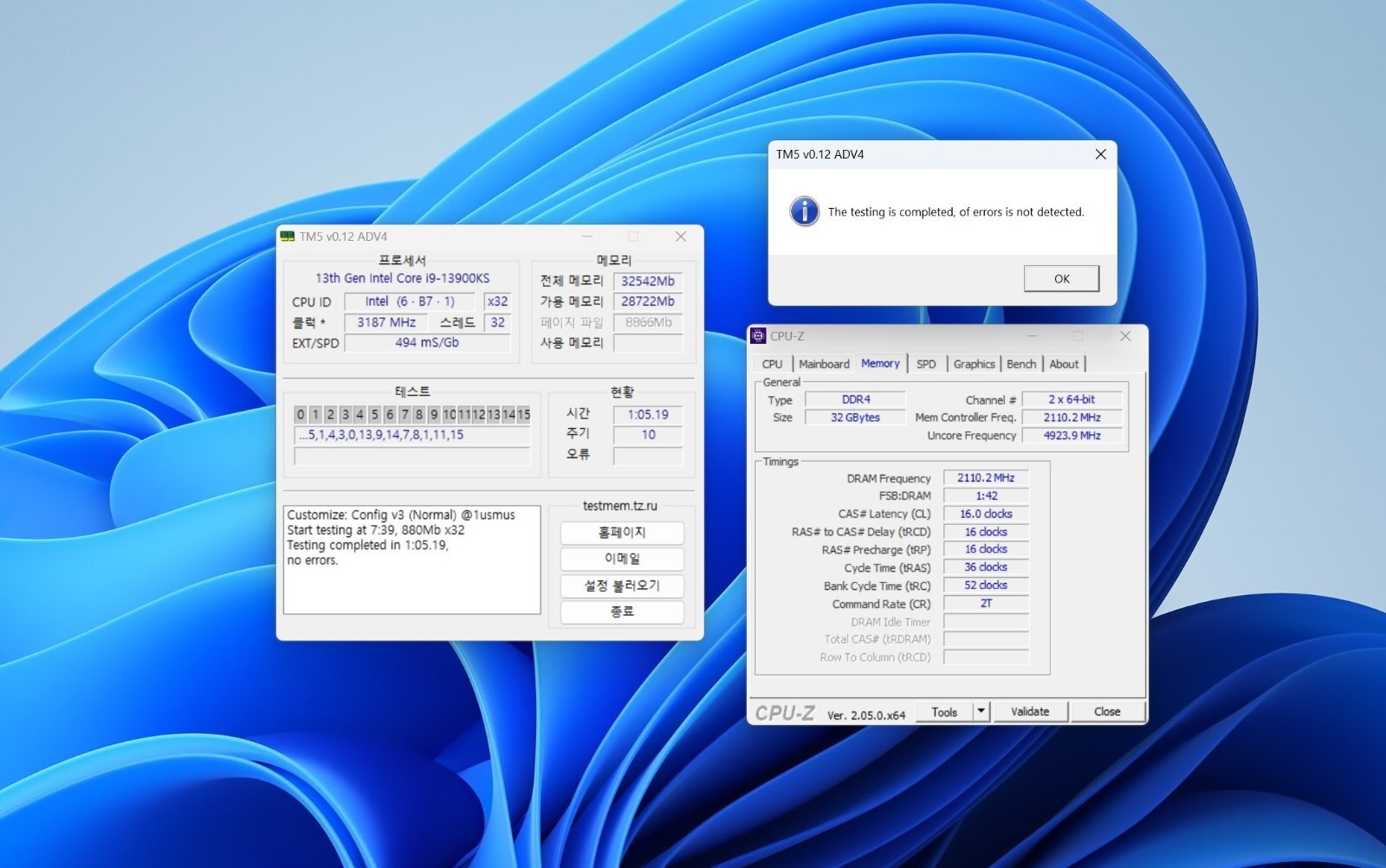Click the 32 GBytes size value
This screenshot has width=1386, height=868.
856,418
